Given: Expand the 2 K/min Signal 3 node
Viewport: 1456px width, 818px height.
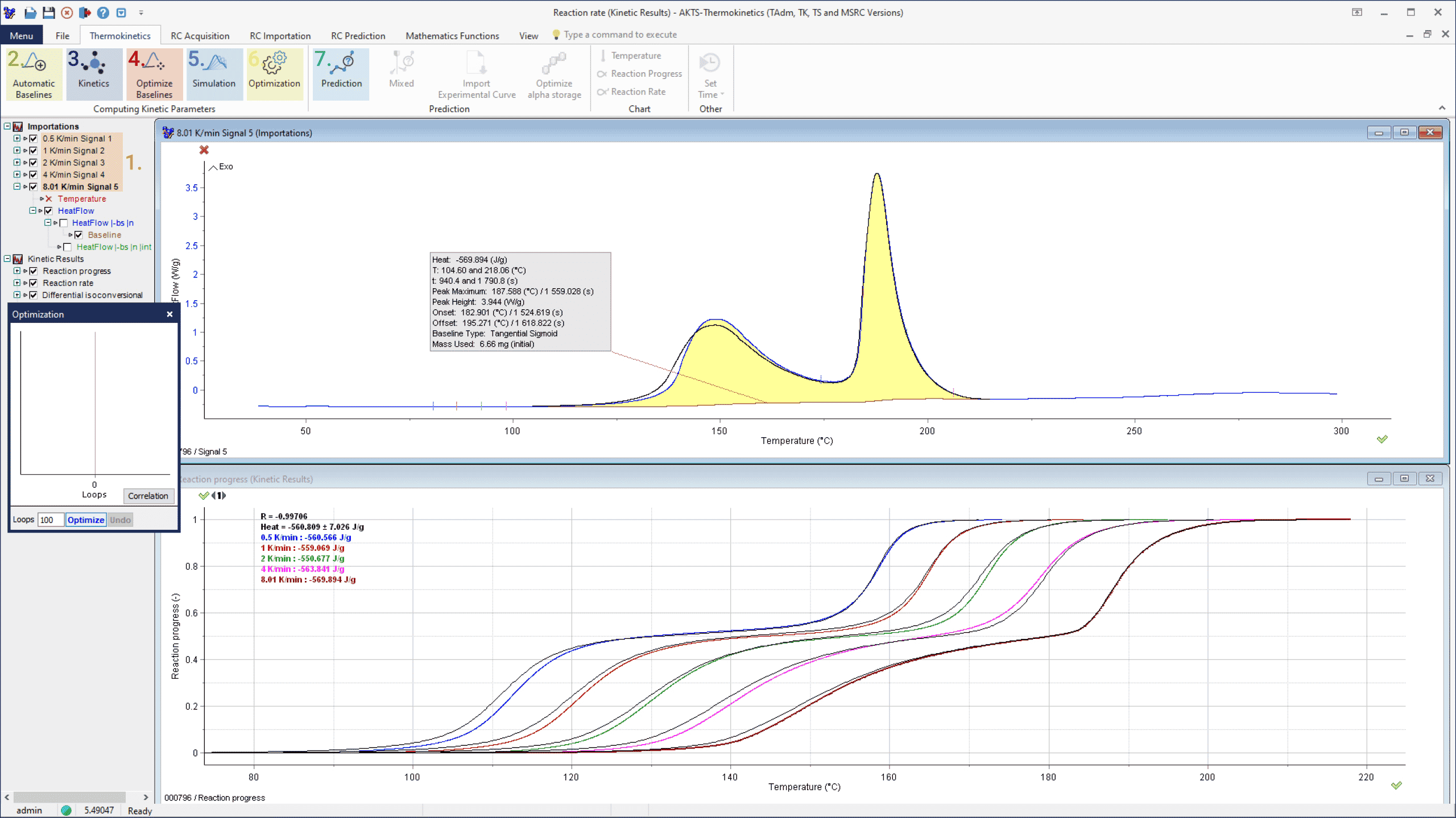Looking at the screenshot, I should tap(17, 163).
